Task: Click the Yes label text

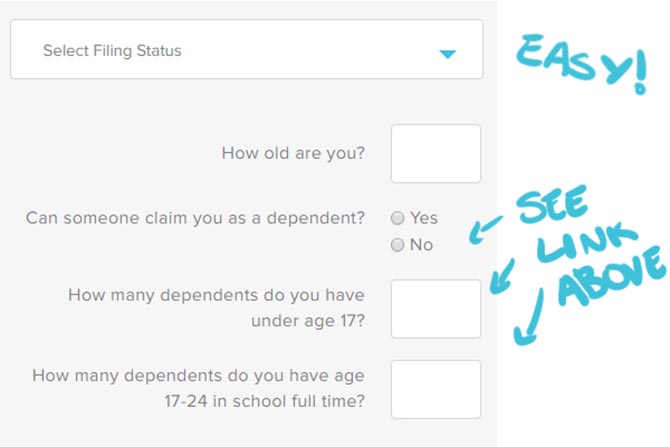Action: [x=424, y=218]
